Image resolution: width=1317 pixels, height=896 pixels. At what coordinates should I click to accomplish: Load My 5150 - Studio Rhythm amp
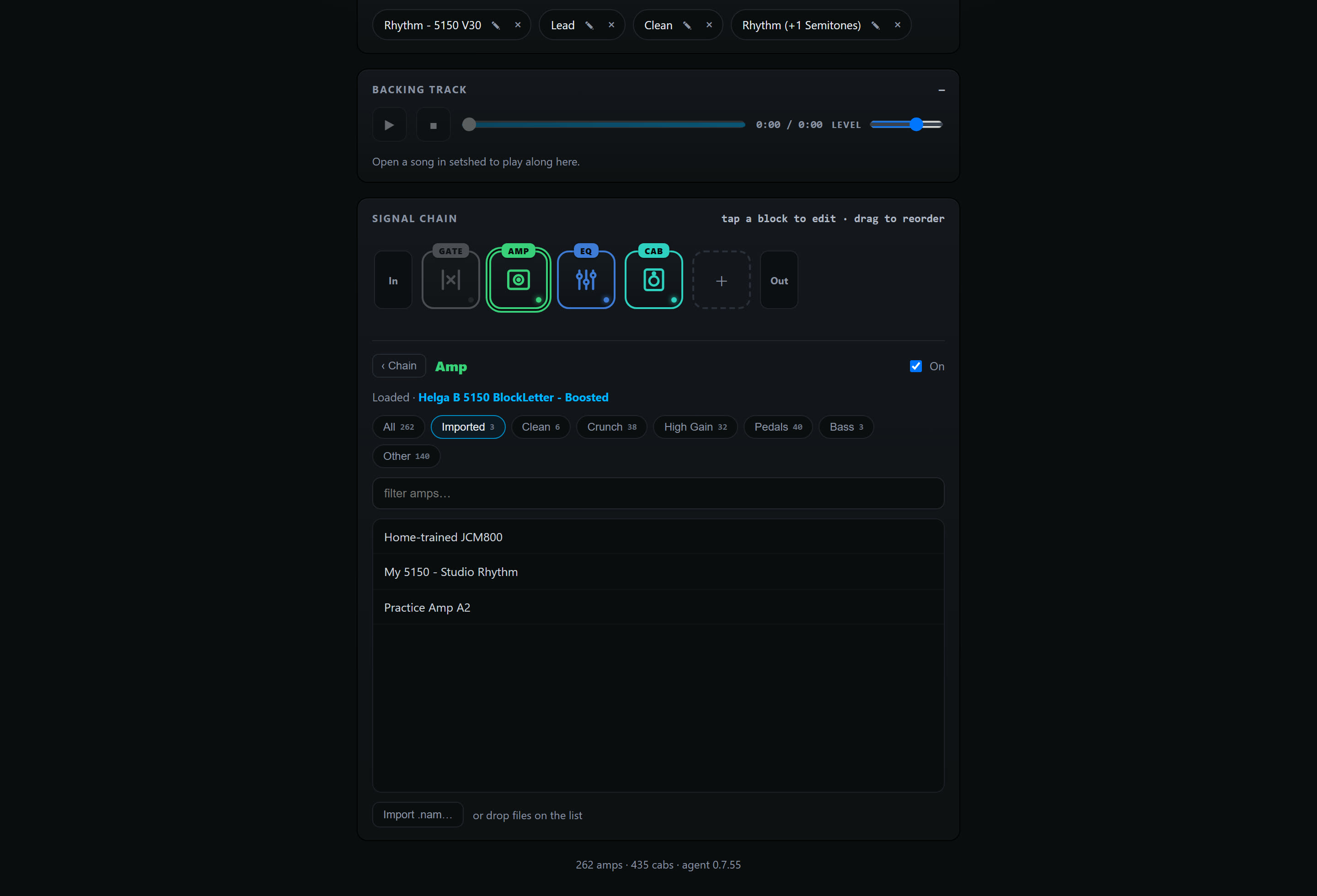658,572
